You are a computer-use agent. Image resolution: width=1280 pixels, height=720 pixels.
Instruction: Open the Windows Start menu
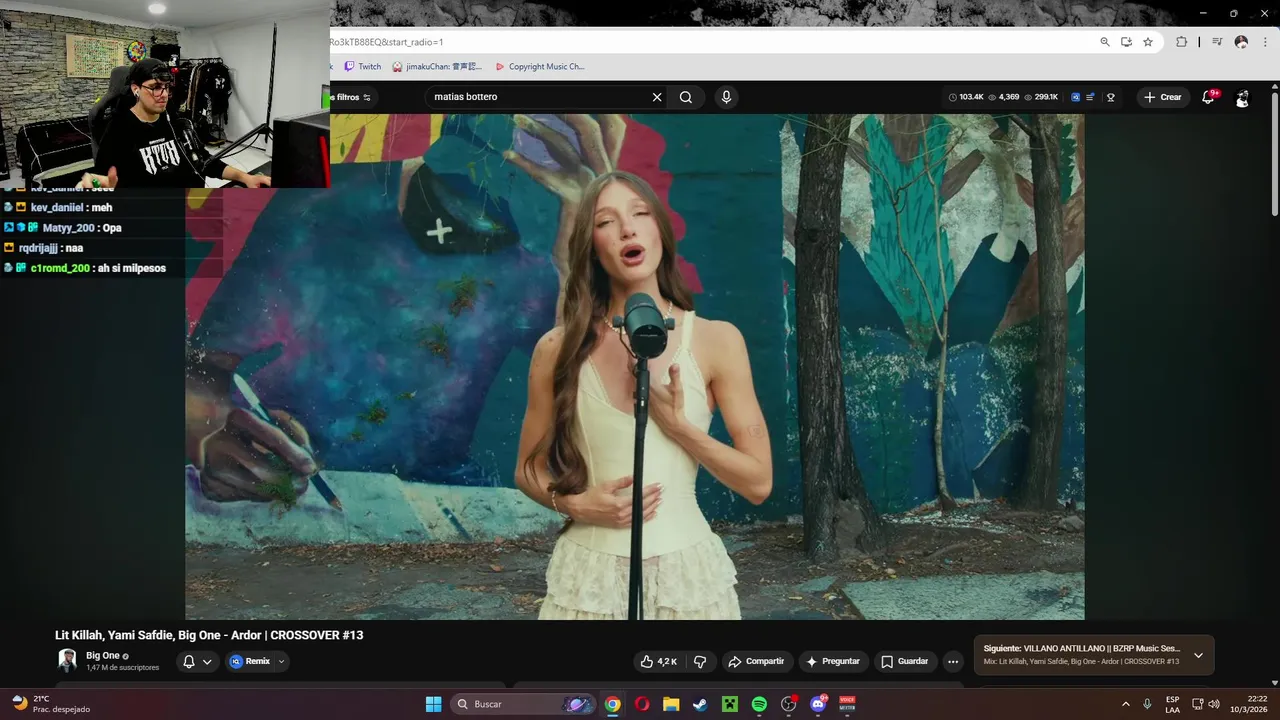(433, 704)
